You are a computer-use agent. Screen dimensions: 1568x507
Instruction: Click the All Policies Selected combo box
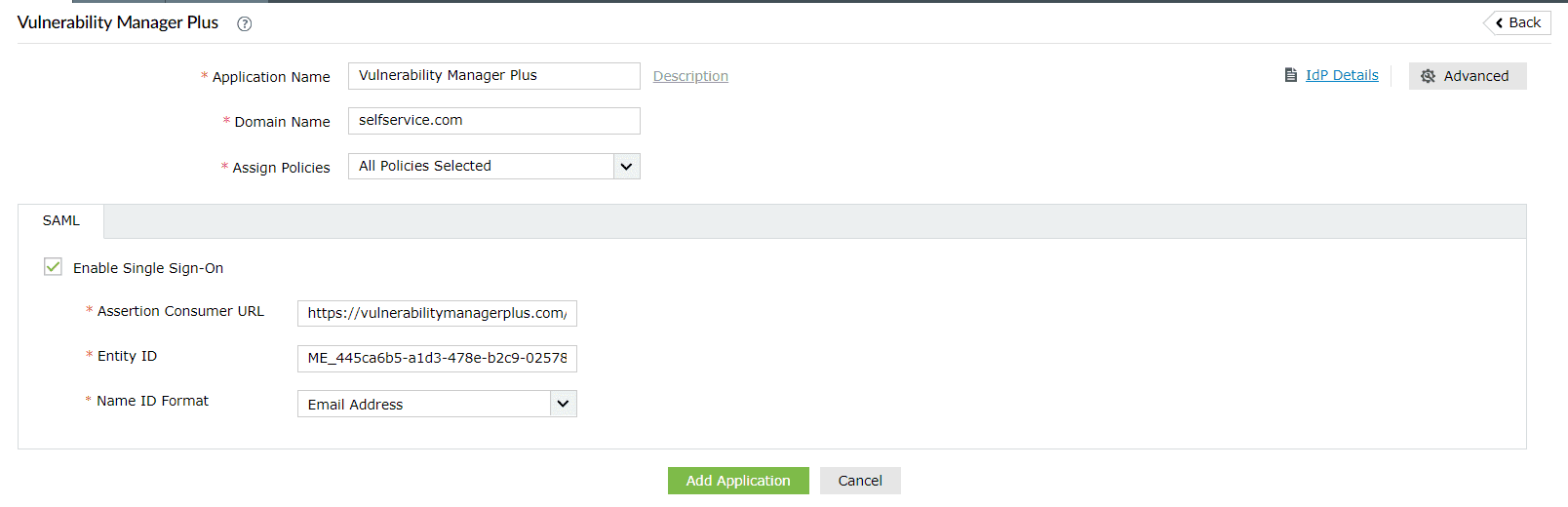pos(481,167)
